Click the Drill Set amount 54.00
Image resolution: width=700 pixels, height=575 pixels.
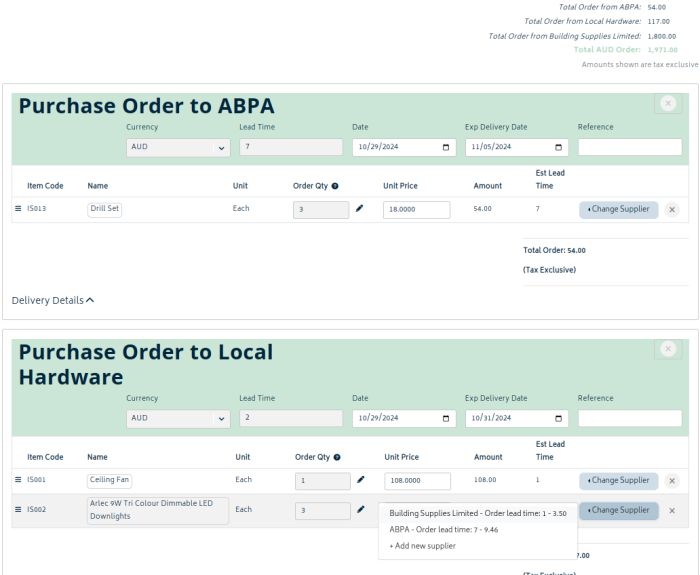[483, 208]
